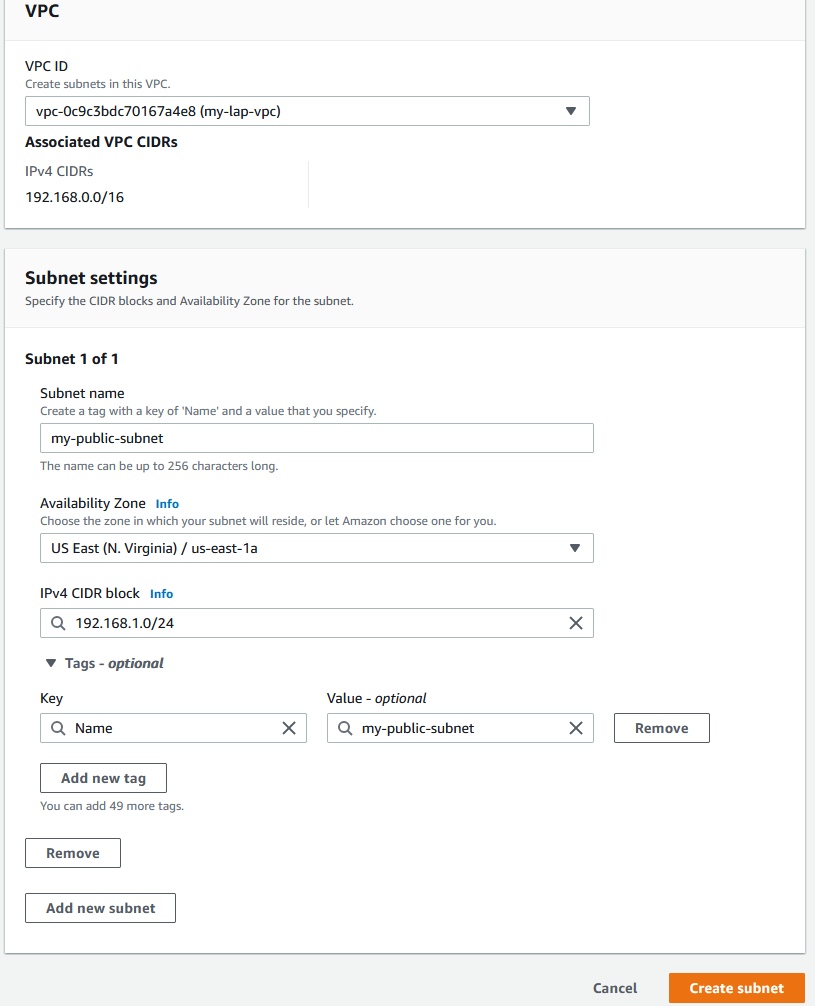Remove the Name tag row
This screenshot has width=815, height=1006.
pyautogui.click(x=662, y=728)
